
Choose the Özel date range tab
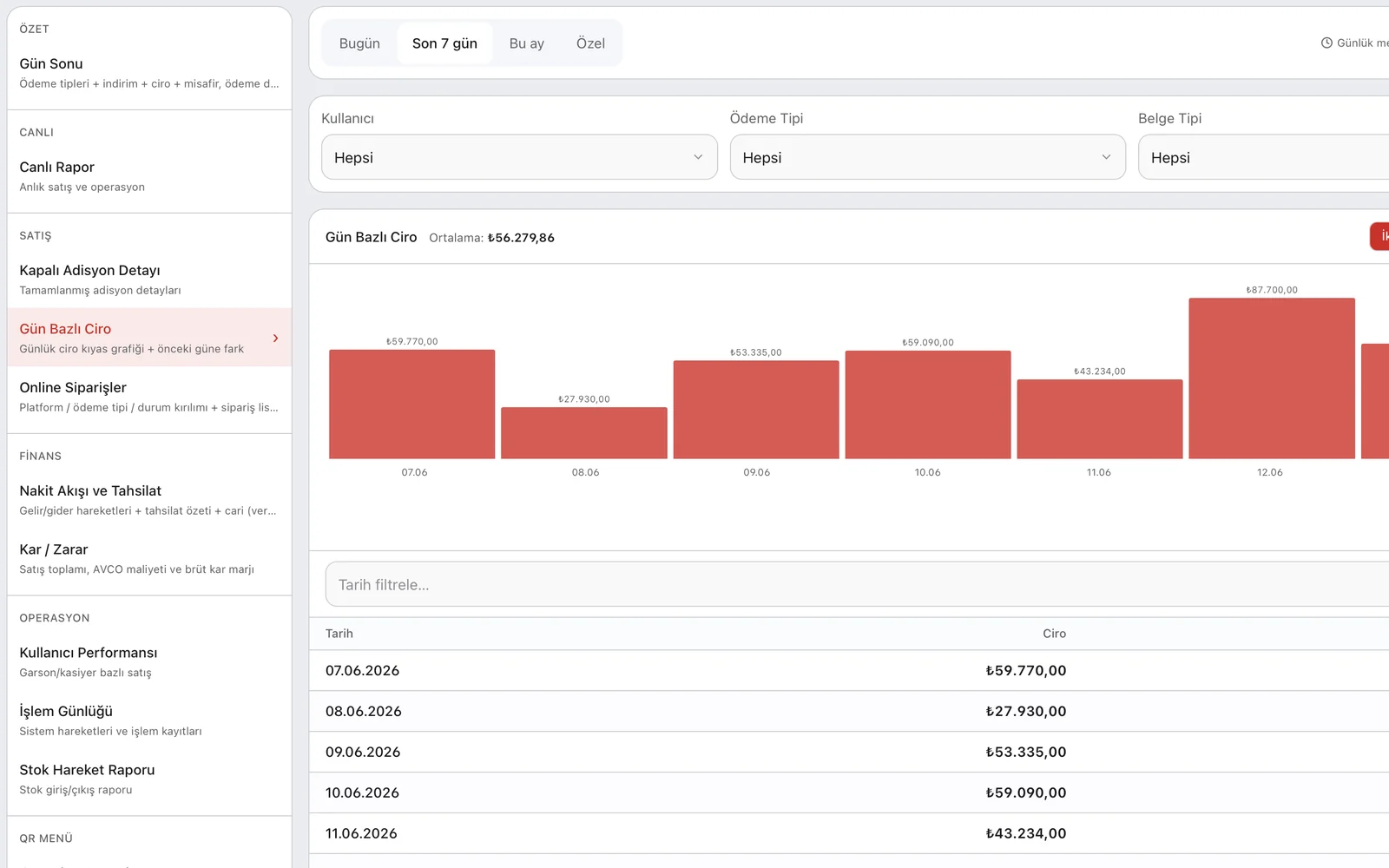[x=590, y=43]
